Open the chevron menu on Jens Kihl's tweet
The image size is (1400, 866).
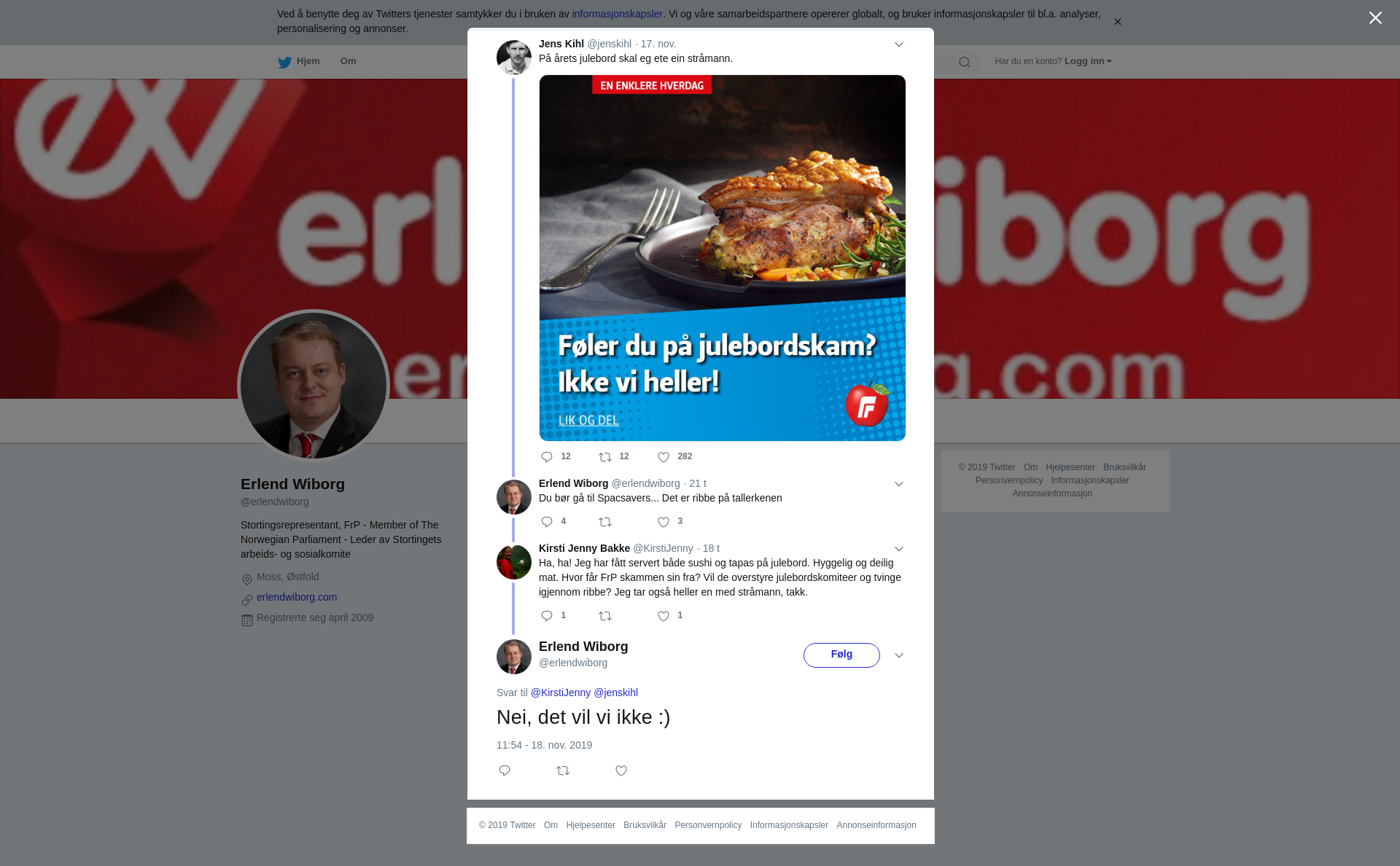pos(899,44)
